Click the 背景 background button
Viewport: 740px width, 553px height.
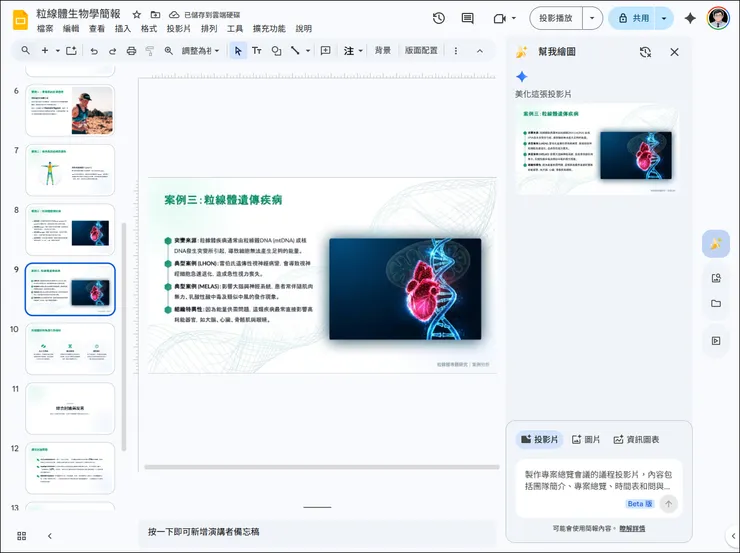[x=383, y=50]
